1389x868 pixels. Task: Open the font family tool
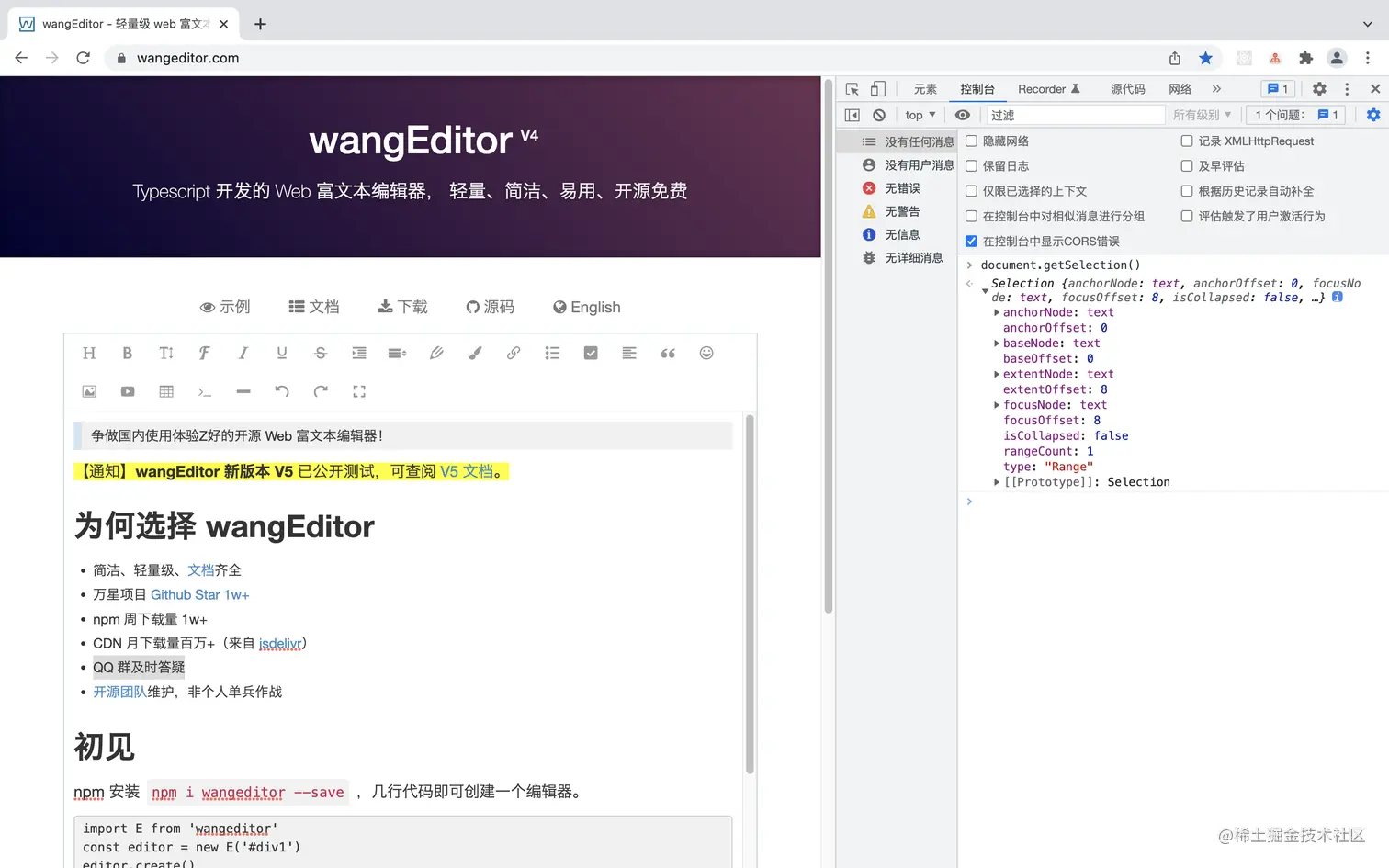point(205,353)
